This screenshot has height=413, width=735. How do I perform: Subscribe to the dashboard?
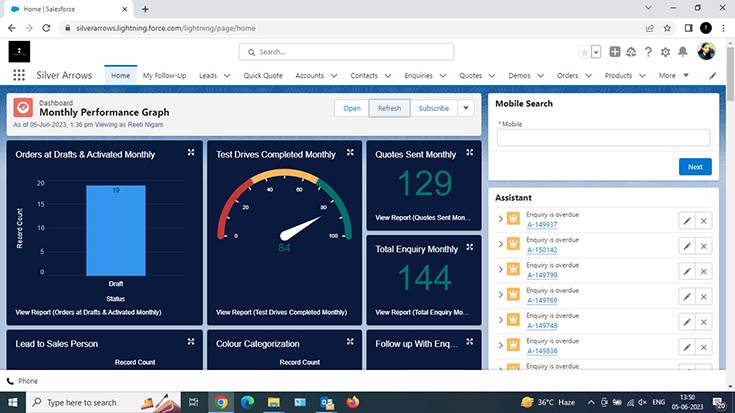coord(434,108)
